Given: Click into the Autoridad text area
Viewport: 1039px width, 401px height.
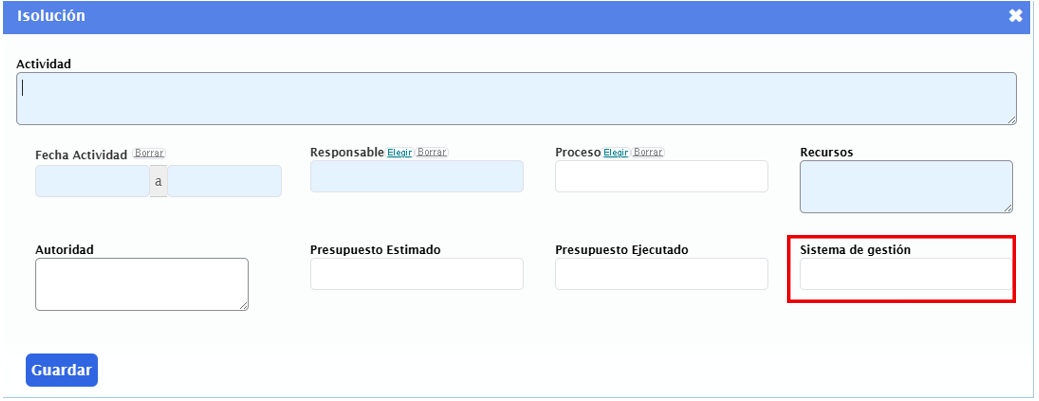Looking at the screenshot, I should (142, 284).
